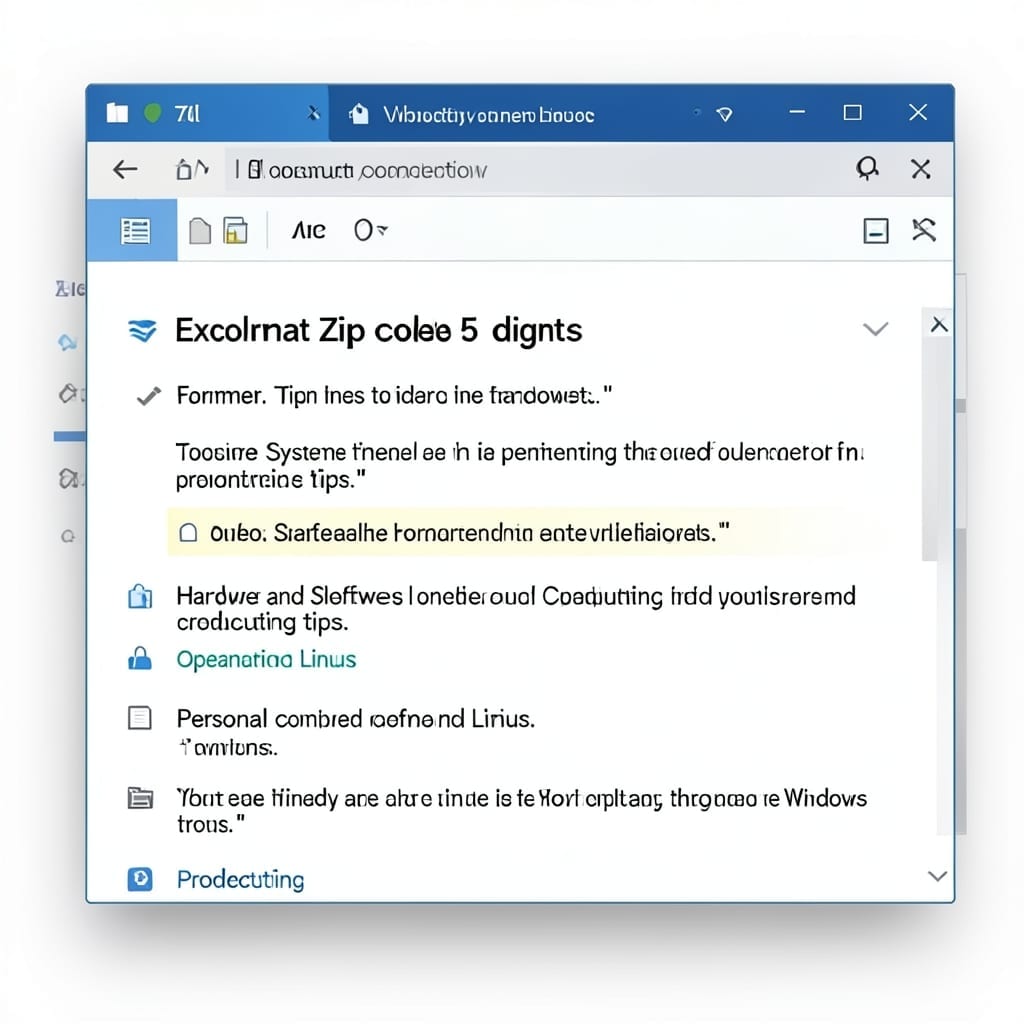This screenshot has height=1024, width=1024.
Task: Click the Toosirre Systene paragraph text
Action: click(x=520, y=466)
